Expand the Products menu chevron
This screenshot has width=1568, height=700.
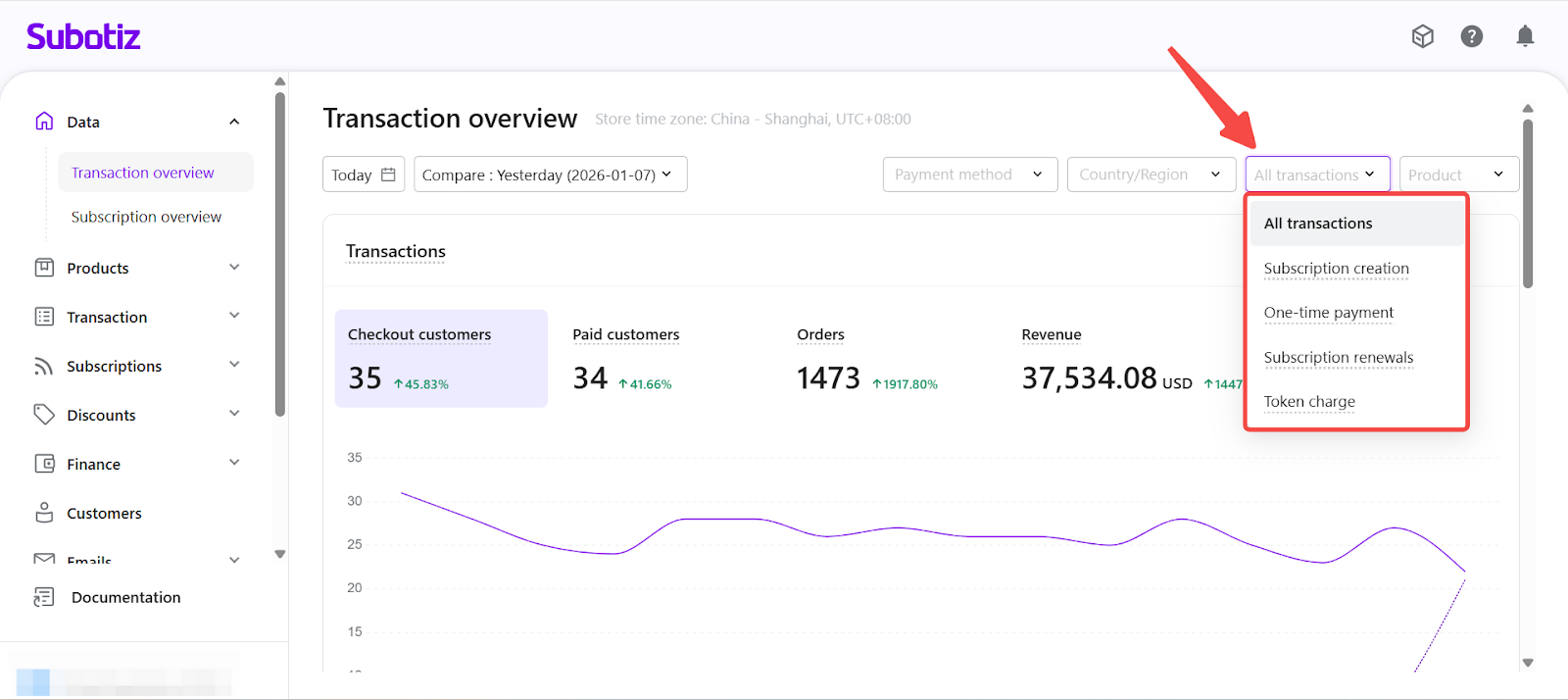coord(234,268)
